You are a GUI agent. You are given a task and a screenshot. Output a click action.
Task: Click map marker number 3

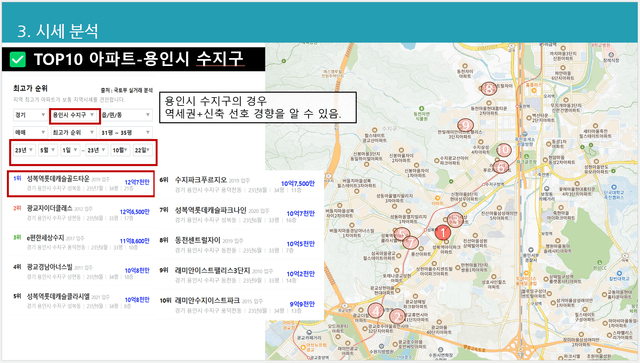point(456,220)
